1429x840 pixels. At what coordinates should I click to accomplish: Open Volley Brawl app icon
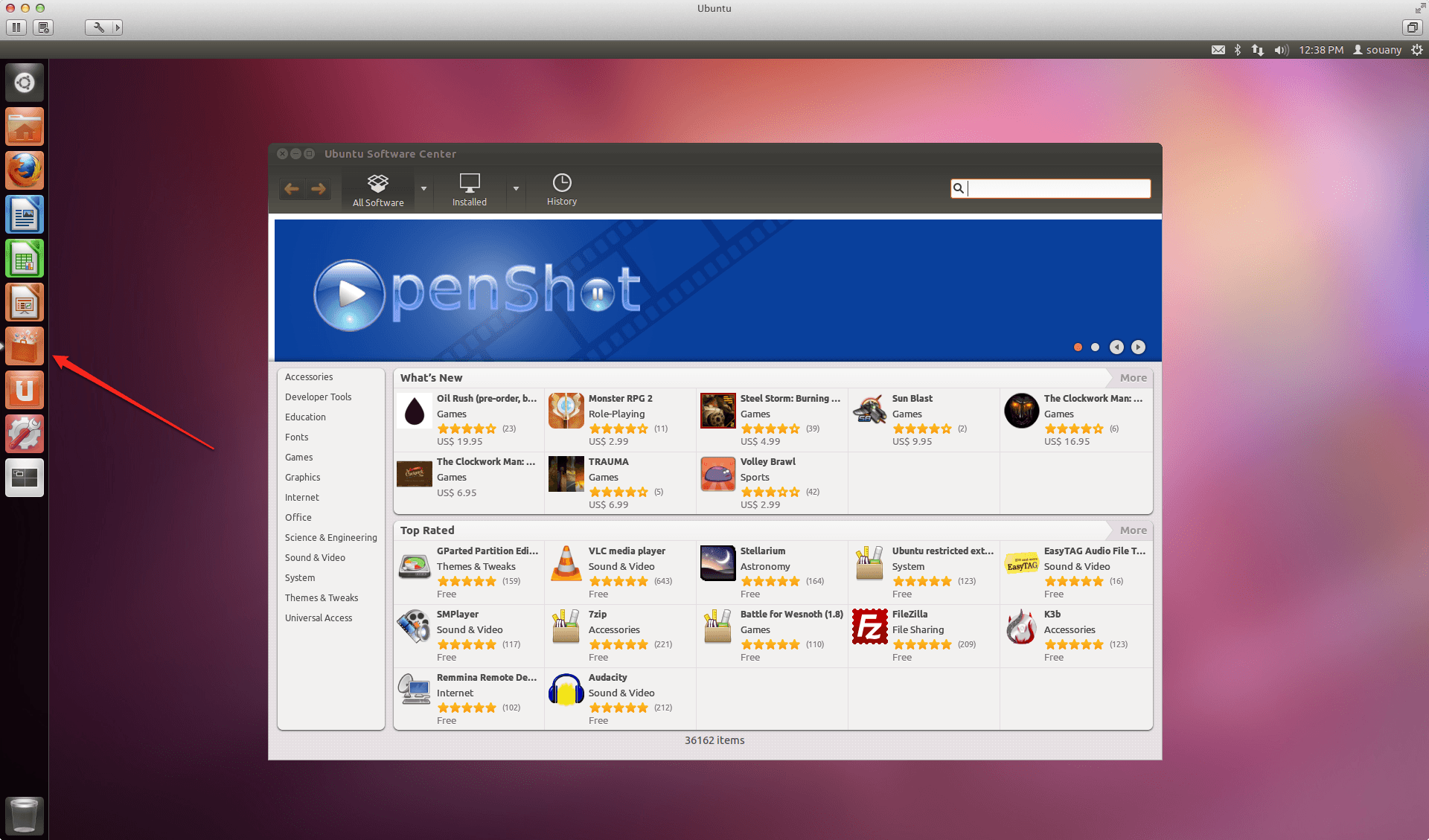pos(718,474)
